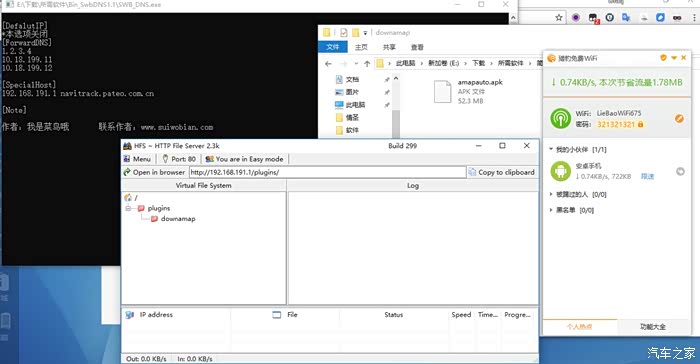
Task: Click 新加卷 (E:) in the breadcrumb path
Action: [x=444, y=63]
